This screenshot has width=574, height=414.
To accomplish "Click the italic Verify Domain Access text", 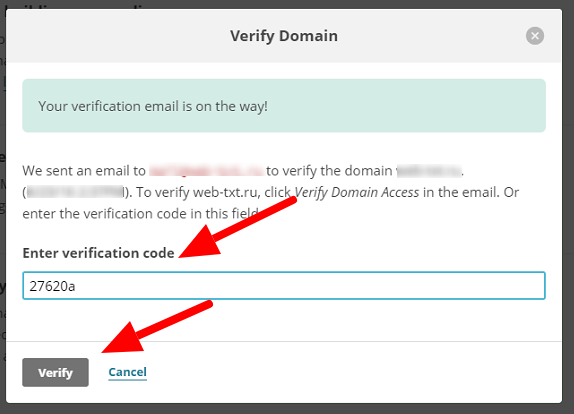I will [x=357, y=192].
